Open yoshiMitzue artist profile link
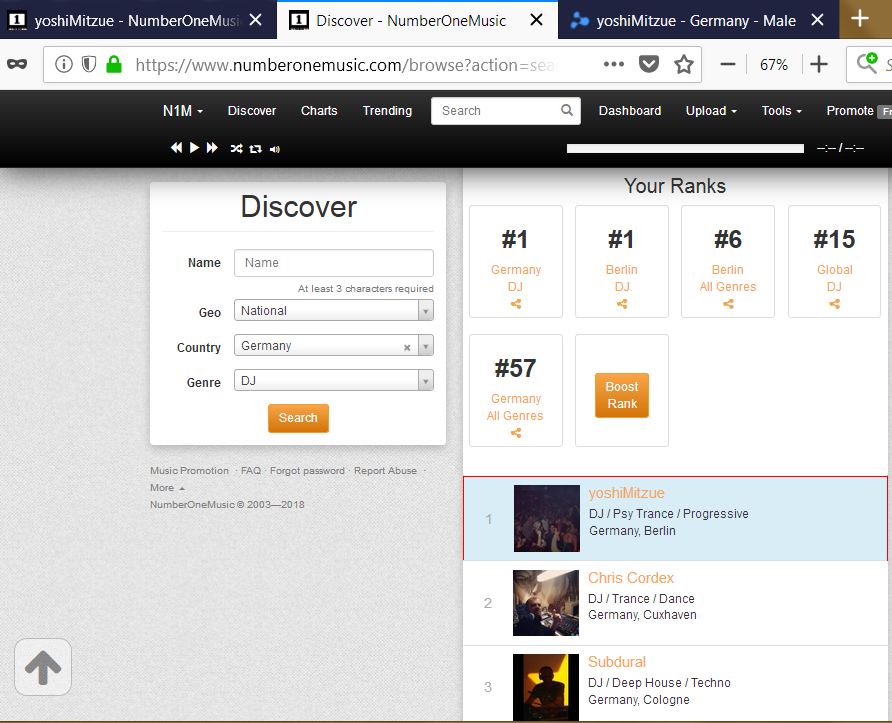This screenshot has width=892, height=723. click(x=626, y=493)
